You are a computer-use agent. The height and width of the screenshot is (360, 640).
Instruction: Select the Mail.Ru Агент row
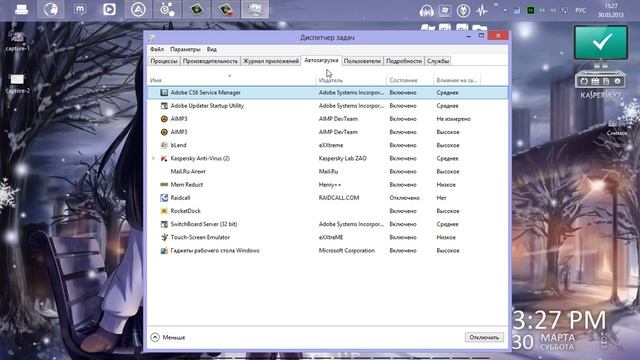(327, 171)
